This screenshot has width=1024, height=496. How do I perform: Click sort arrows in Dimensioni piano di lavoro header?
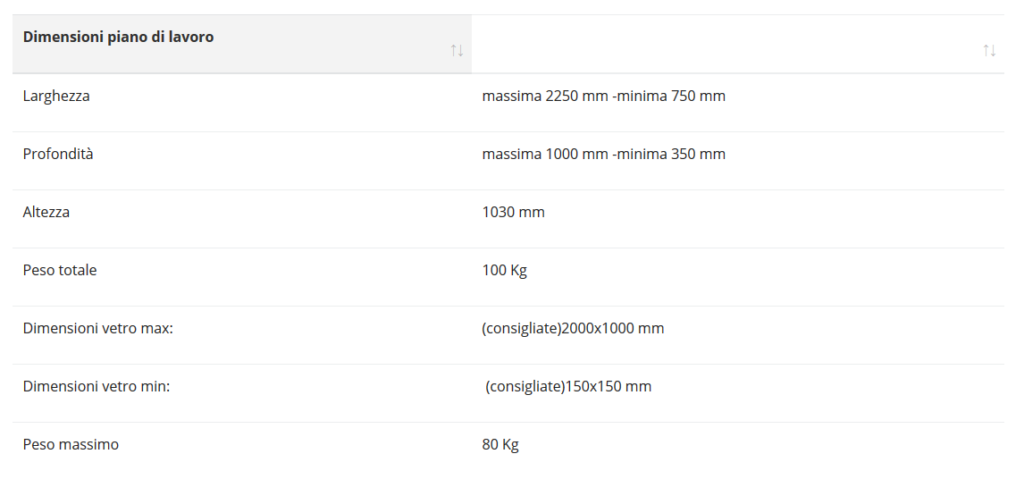point(457,51)
